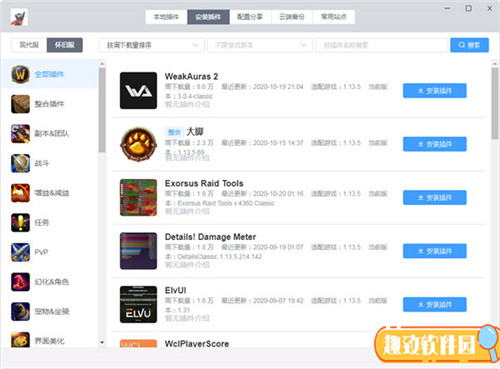Switch to 现代服 server toggle

[29, 45]
